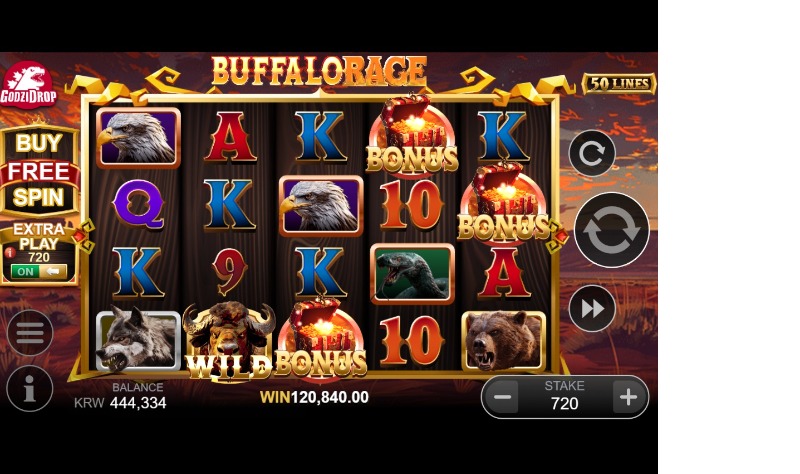Select the snake symbol on the reels

pyautogui.click(x=412, y=273)
